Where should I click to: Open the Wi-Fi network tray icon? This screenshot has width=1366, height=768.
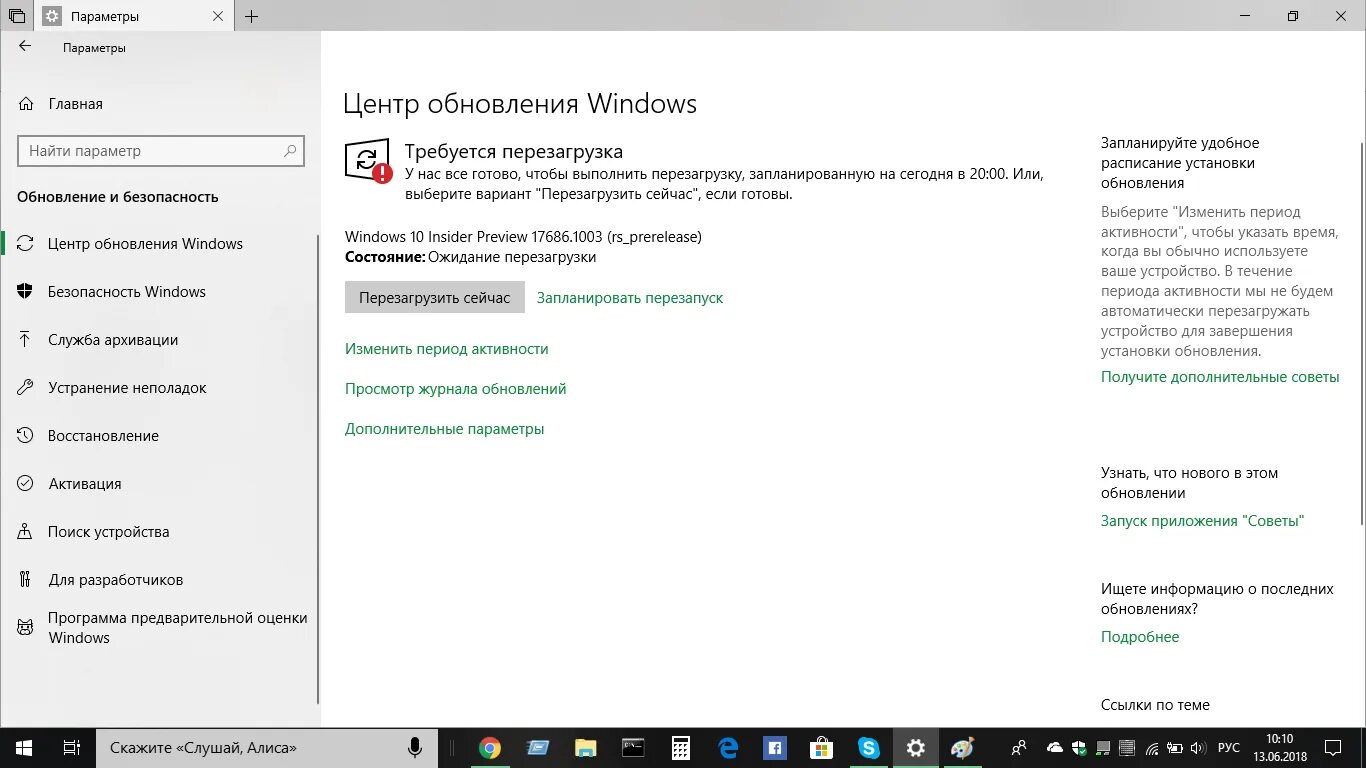point(1152,748)
